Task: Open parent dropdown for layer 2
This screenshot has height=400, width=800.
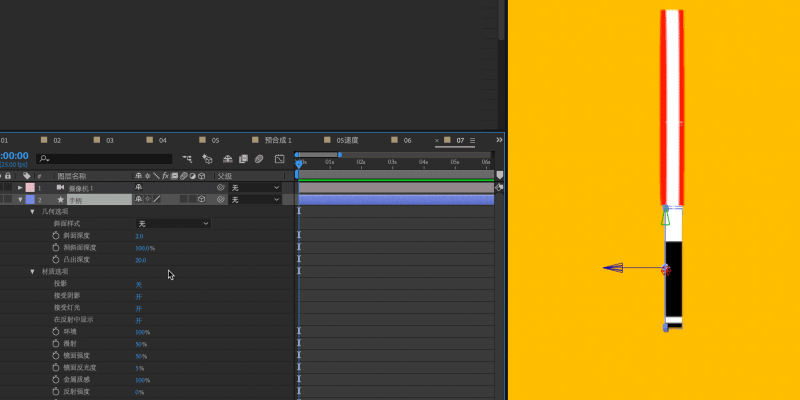Action: (x=255, y=199)
